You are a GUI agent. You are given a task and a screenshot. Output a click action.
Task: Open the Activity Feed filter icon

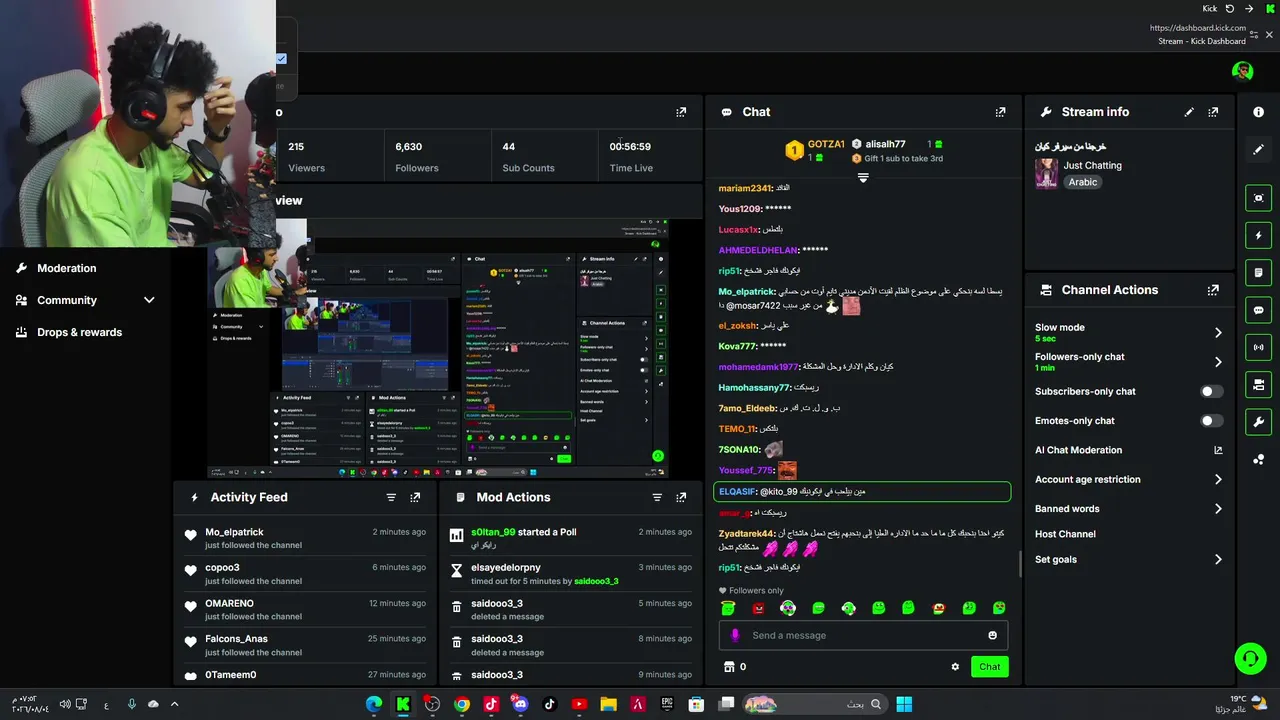coord(391,497)
